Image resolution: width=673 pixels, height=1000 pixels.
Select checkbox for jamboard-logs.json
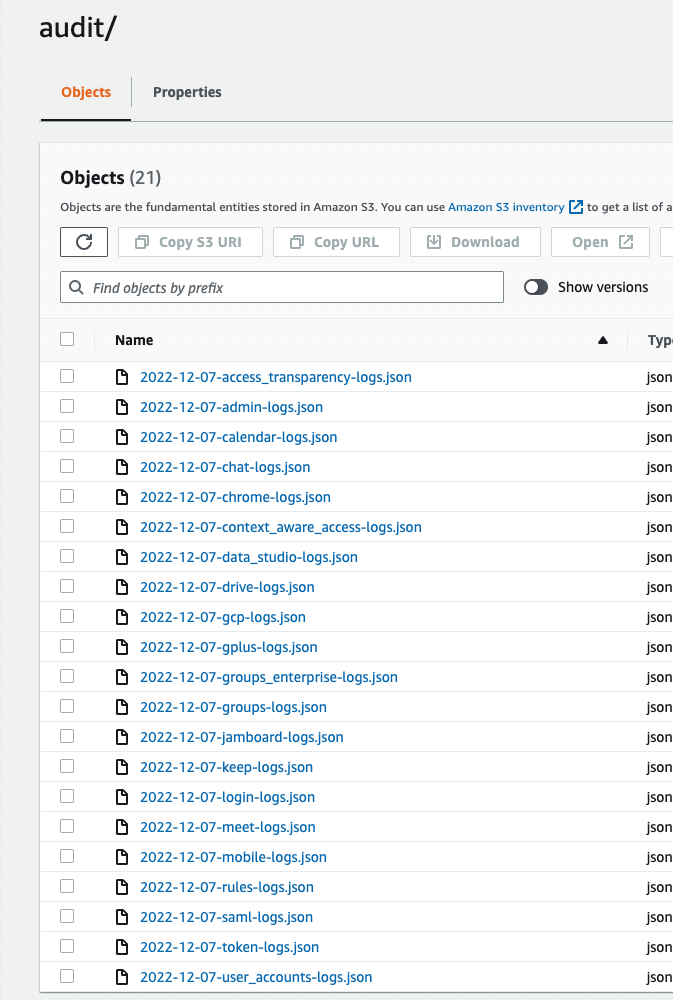[67, 736]
